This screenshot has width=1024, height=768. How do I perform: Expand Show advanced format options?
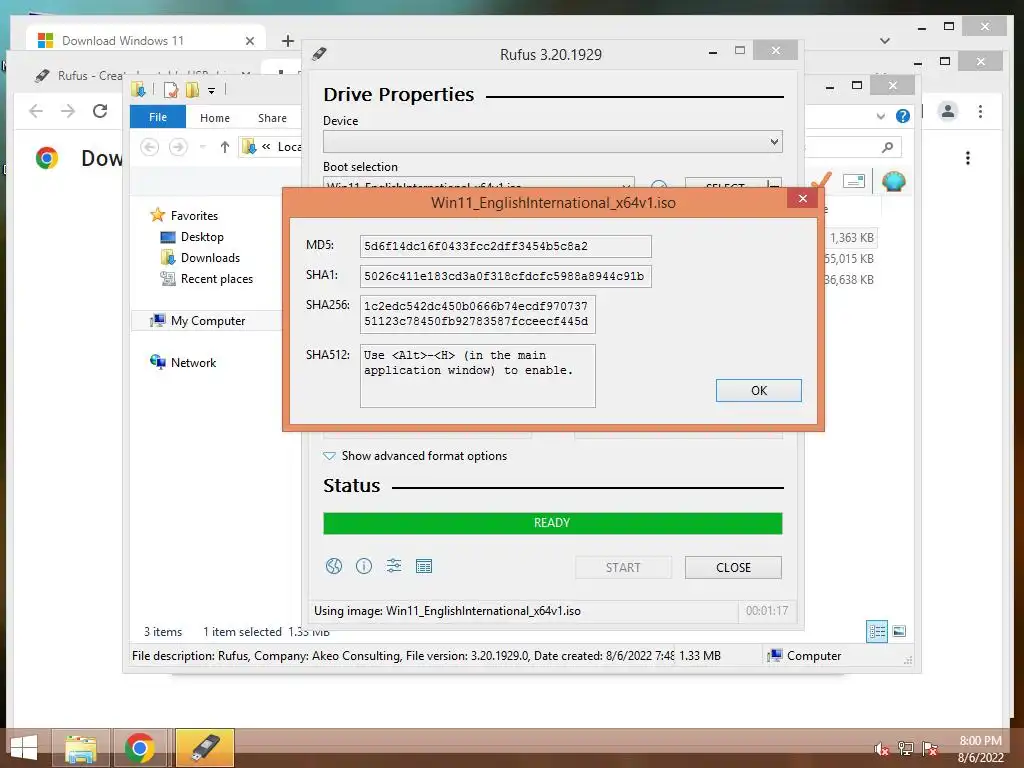[x=415, y=456]
